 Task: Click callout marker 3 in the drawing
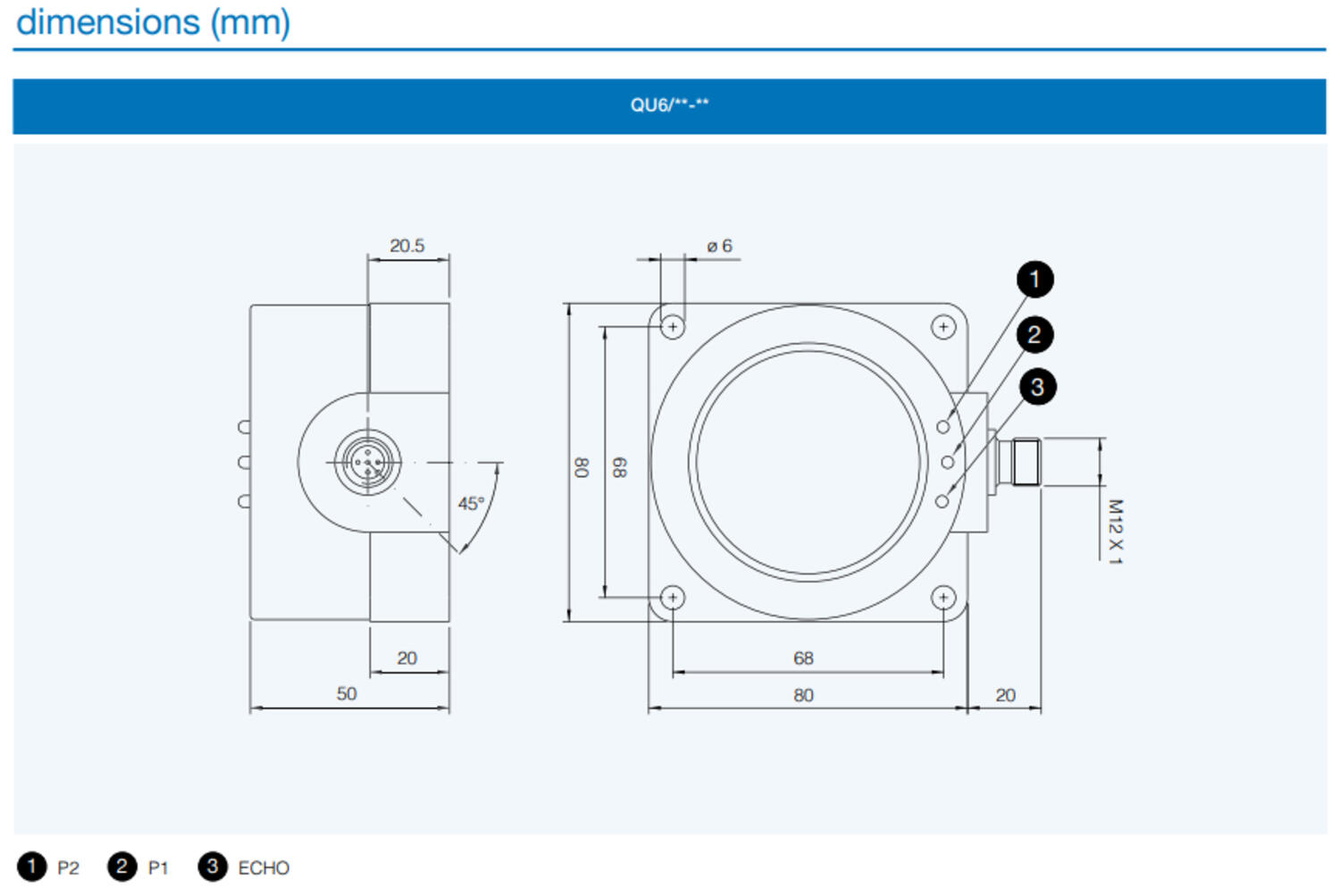coord(1037,387)
